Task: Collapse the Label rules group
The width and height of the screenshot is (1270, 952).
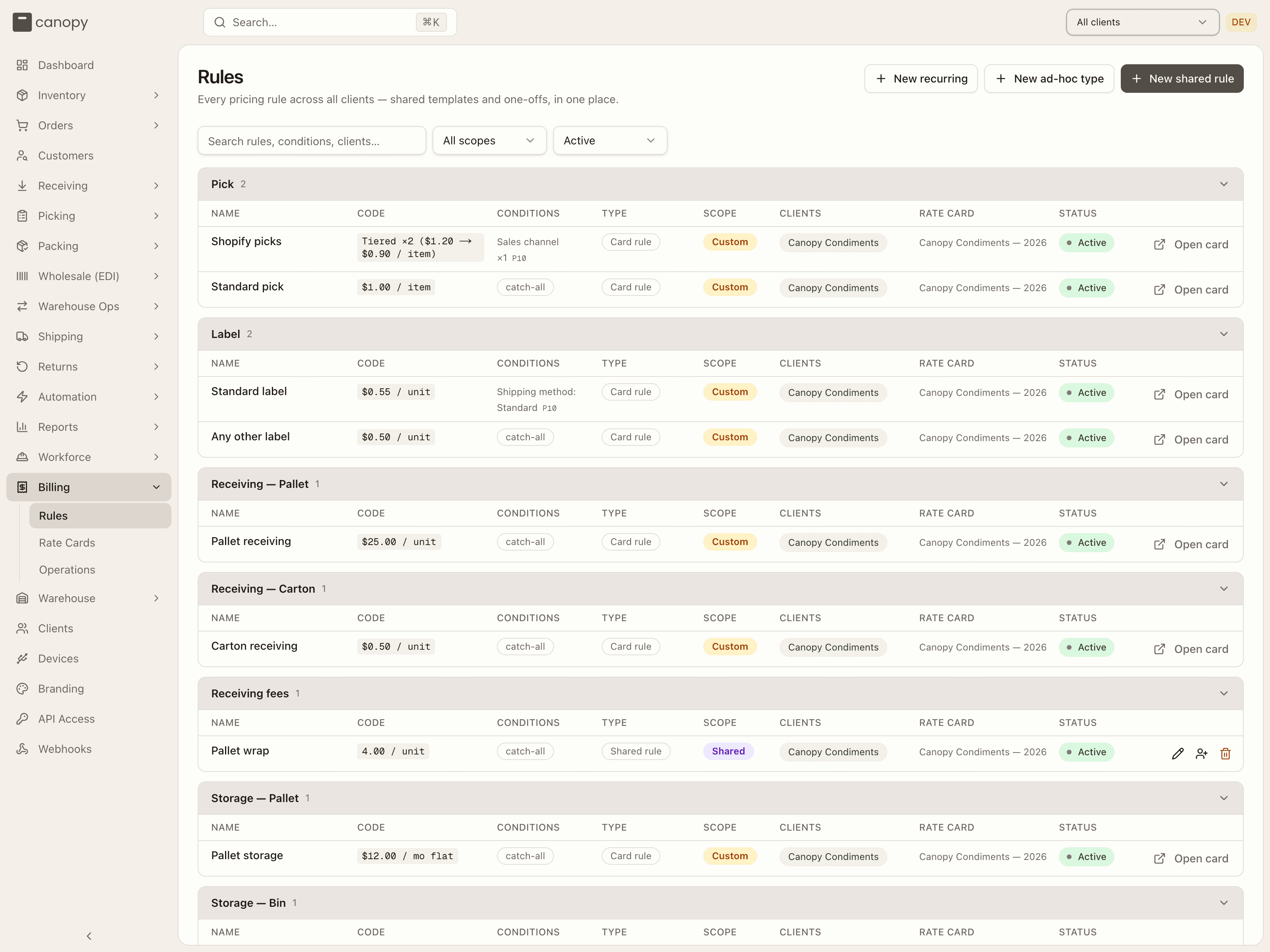Action: point(1224,334)
